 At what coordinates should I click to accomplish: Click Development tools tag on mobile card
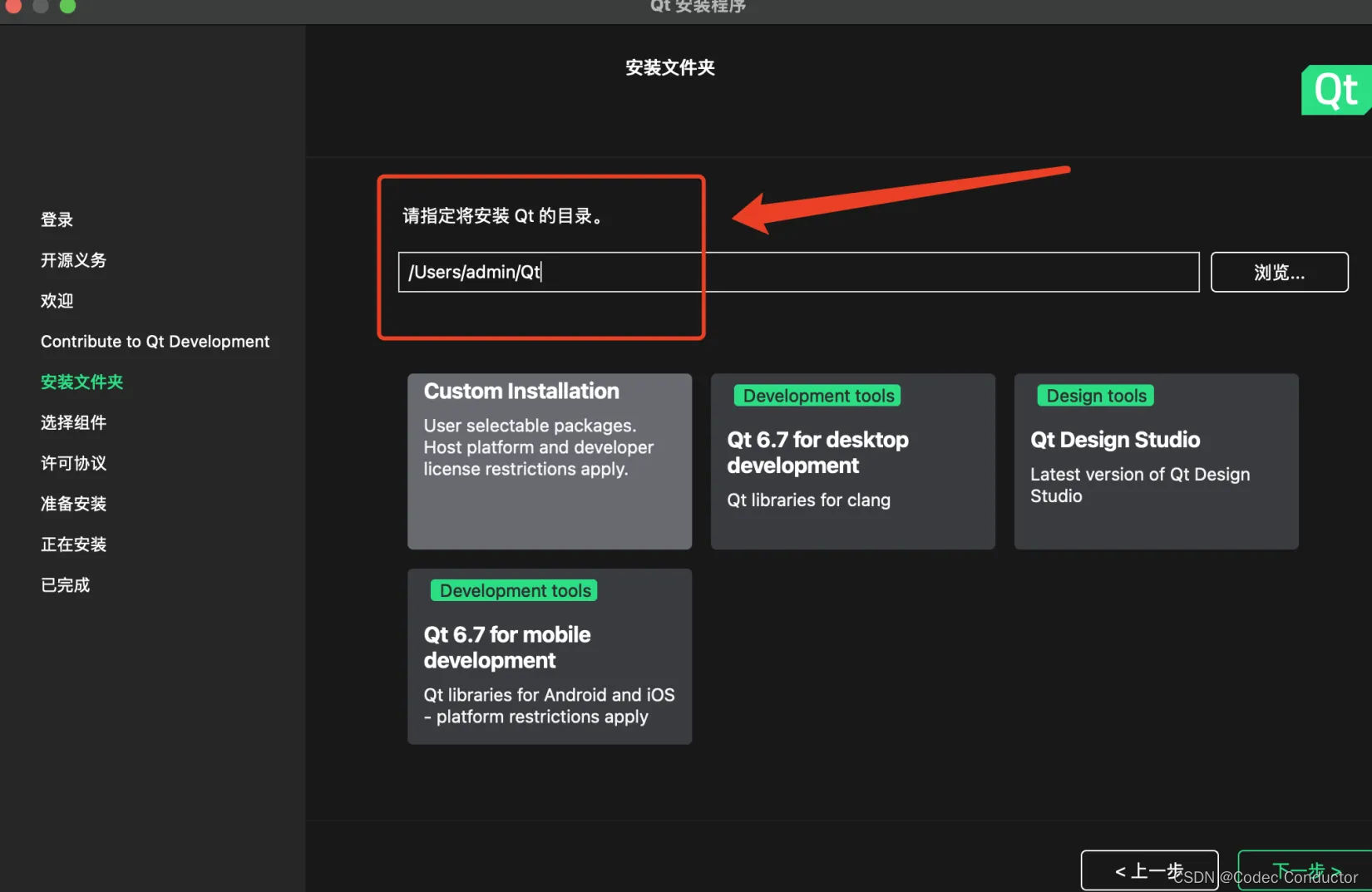(515, 590)
